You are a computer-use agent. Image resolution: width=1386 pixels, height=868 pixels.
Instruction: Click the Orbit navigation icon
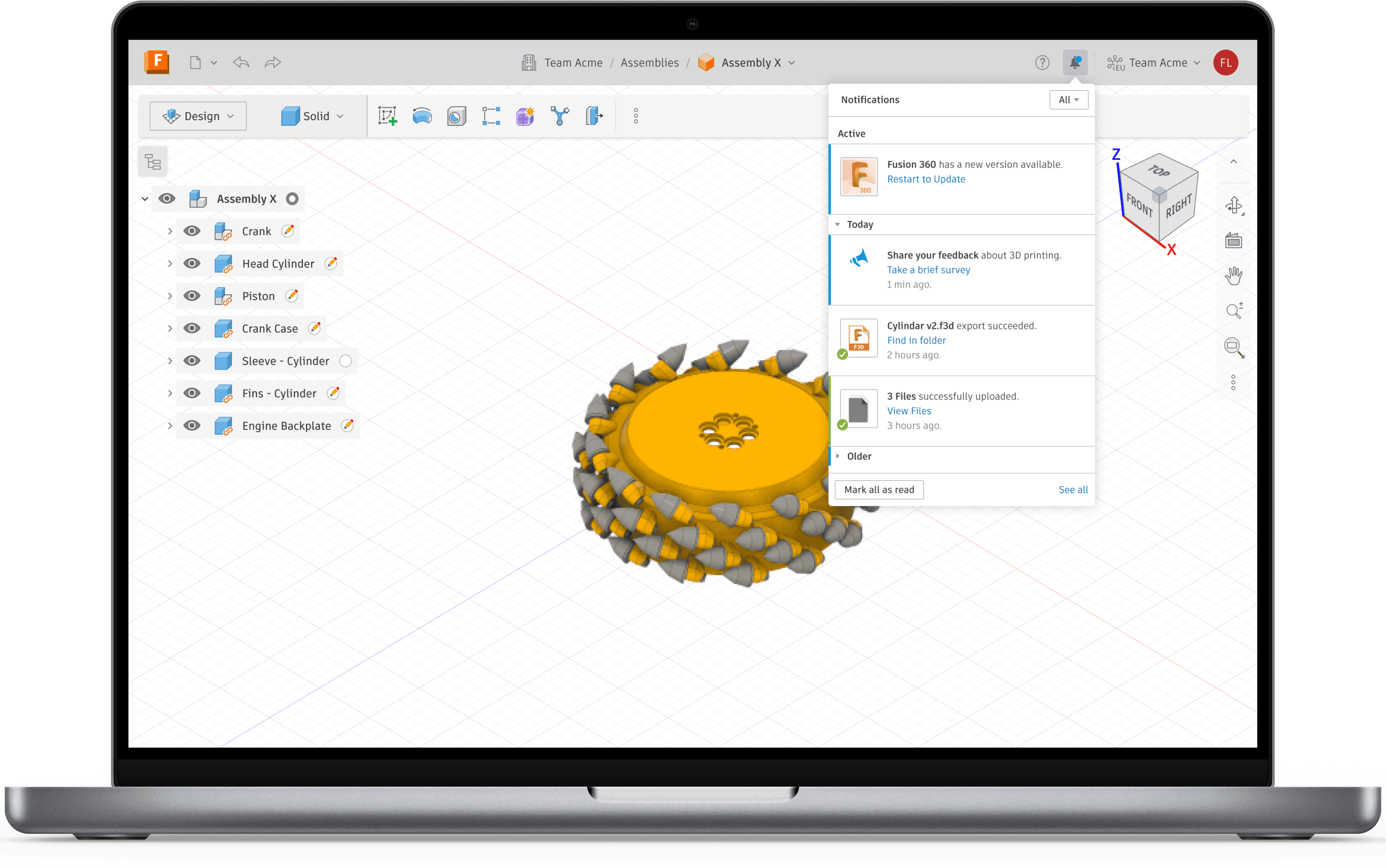click(1233, 206)
